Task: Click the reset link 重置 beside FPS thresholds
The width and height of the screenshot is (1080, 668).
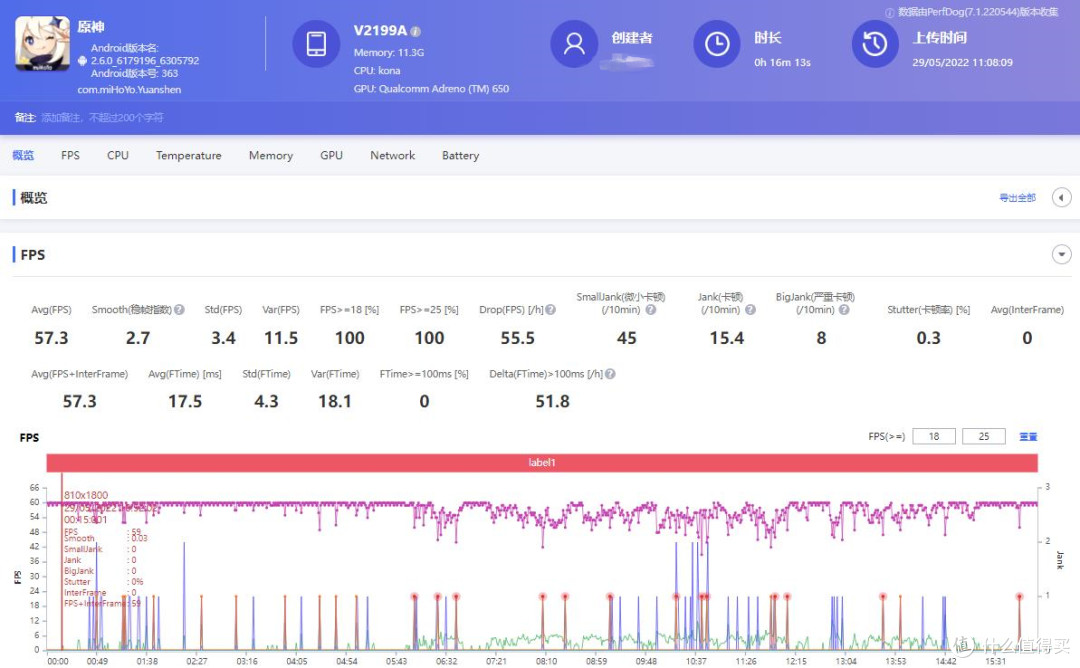Action: [1028, 437]
